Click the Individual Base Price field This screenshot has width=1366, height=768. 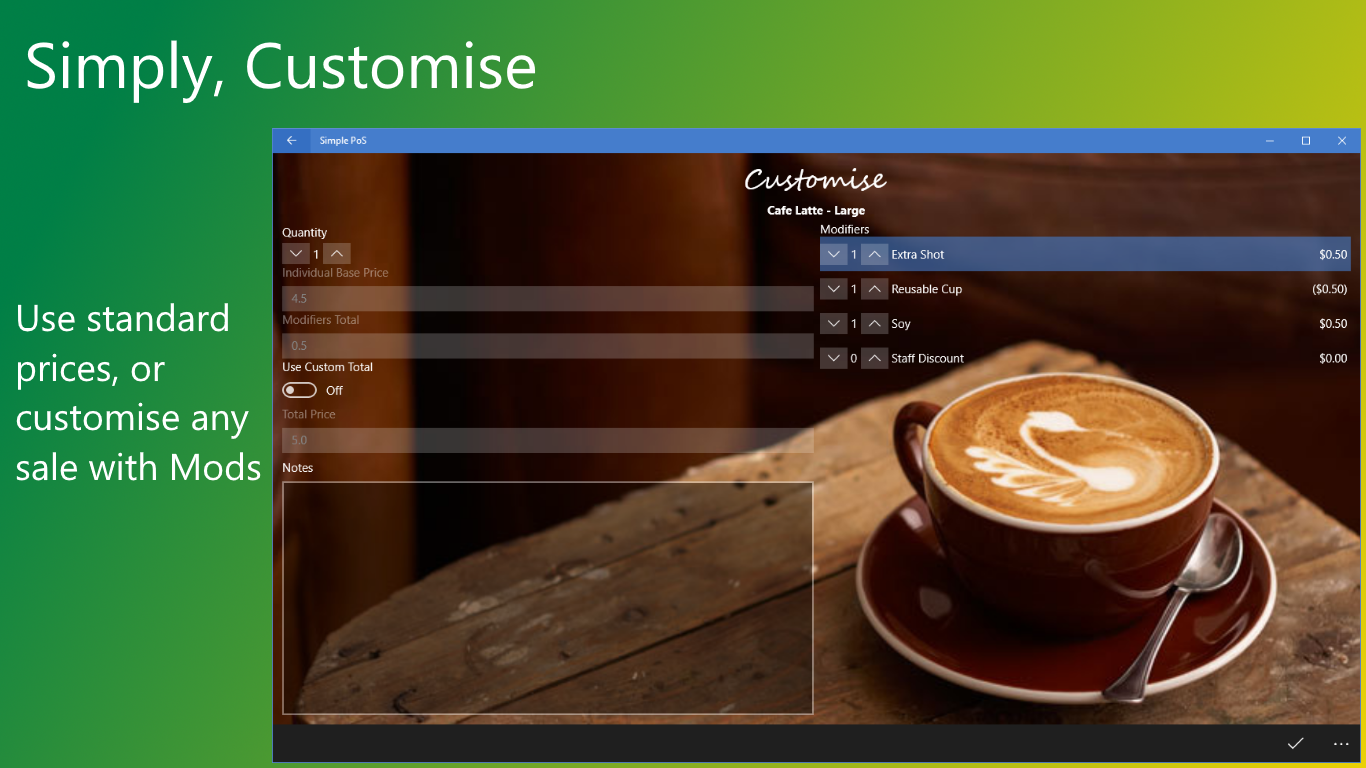pyautogui.click(x=546, y=297)
